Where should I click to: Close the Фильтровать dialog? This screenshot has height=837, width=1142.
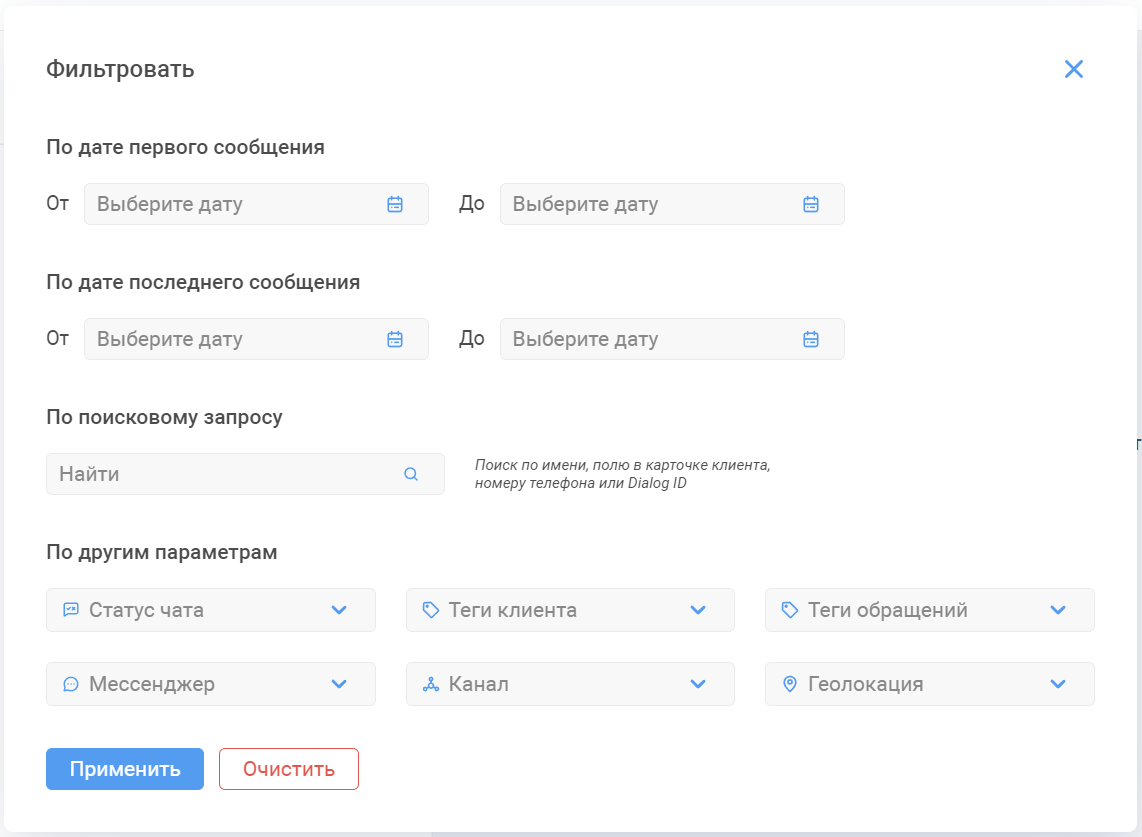pos(1074,69)
